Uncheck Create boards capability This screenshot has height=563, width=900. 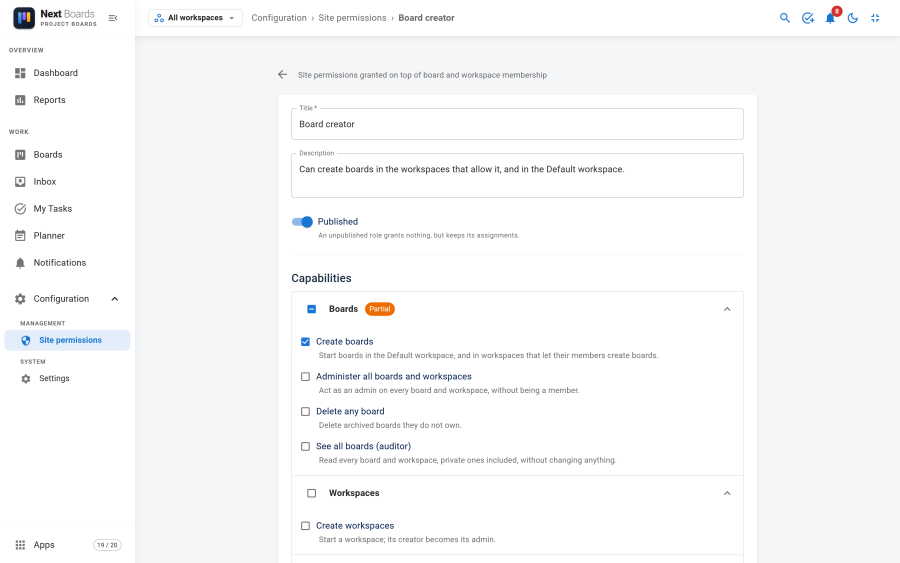(x=305, y=341)
